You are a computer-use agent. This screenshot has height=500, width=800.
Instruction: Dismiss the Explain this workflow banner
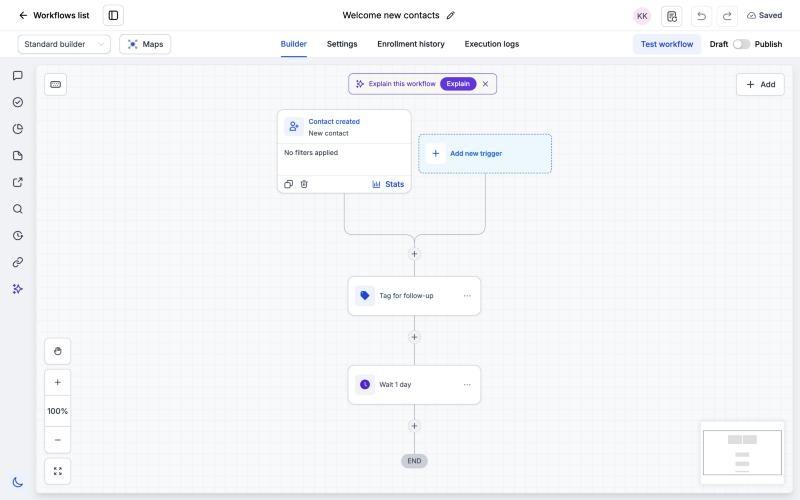pos(485,84)
